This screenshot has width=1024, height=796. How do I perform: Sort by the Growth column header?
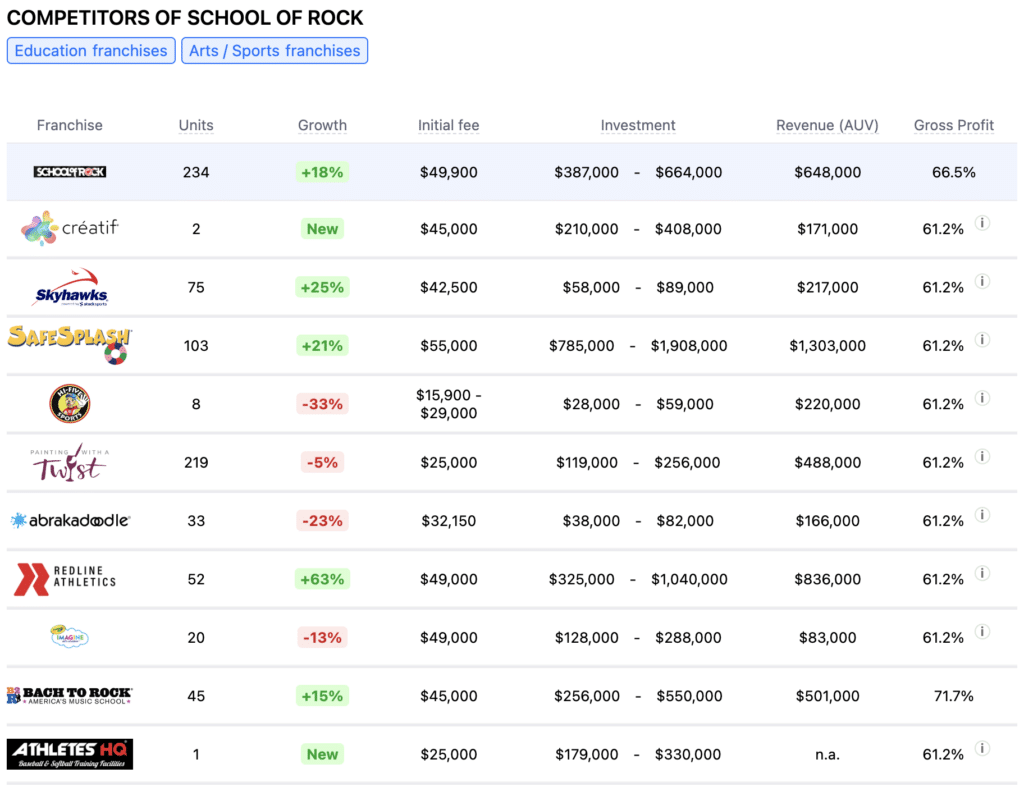click(323, 125)
